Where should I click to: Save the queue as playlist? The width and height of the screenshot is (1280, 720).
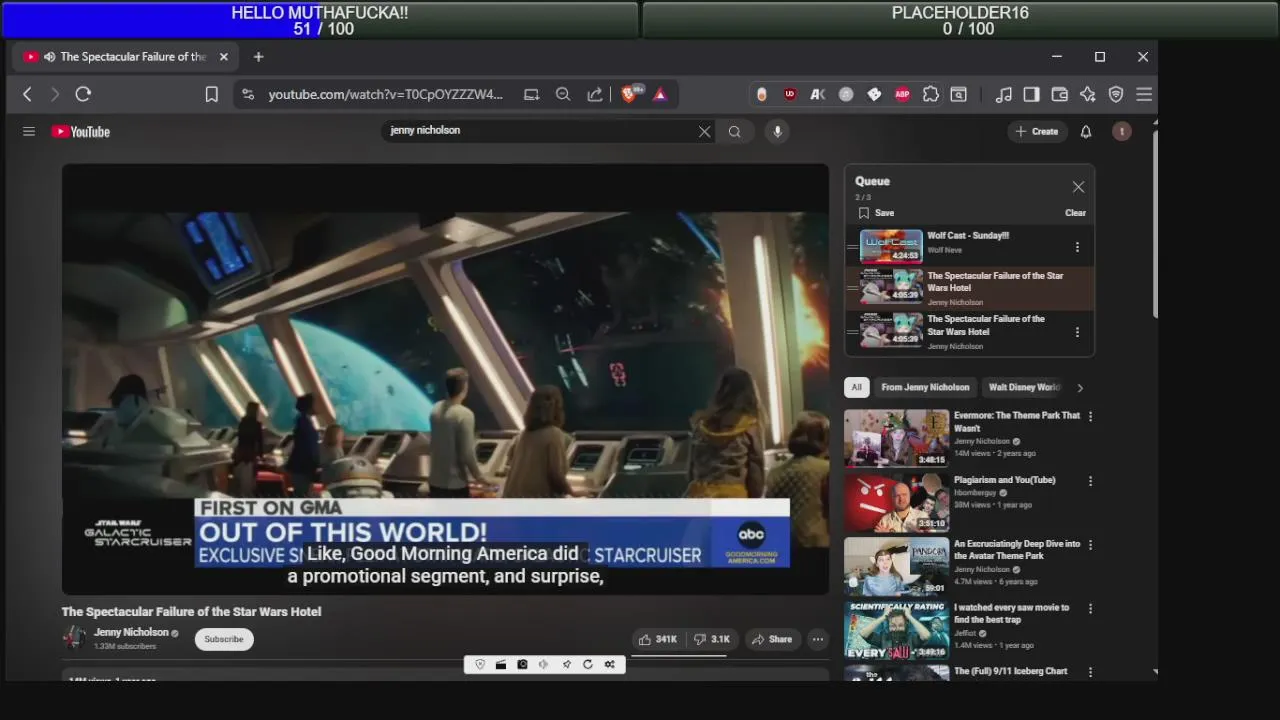pos(876,213)
